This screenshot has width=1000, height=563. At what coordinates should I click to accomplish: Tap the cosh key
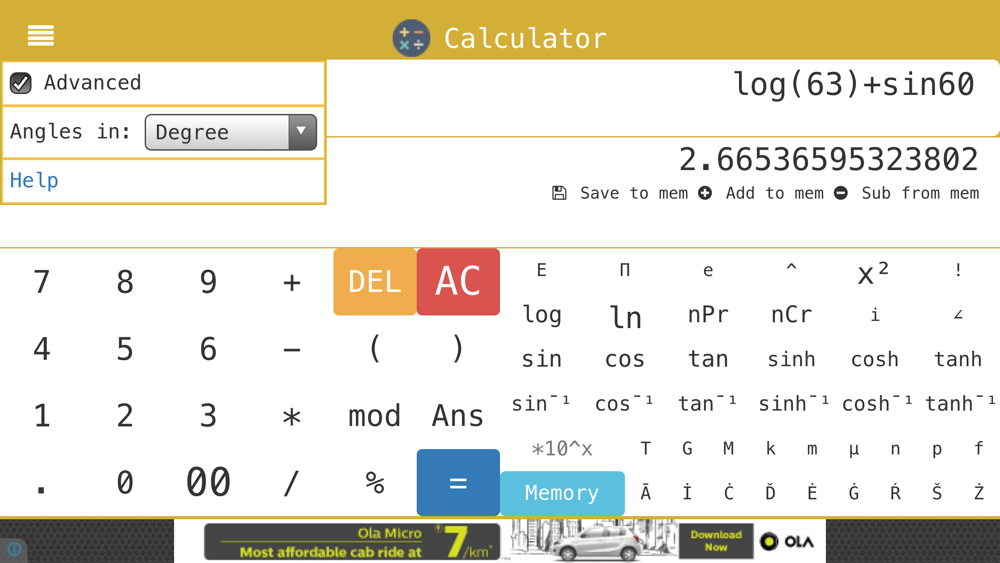point(874,359)
